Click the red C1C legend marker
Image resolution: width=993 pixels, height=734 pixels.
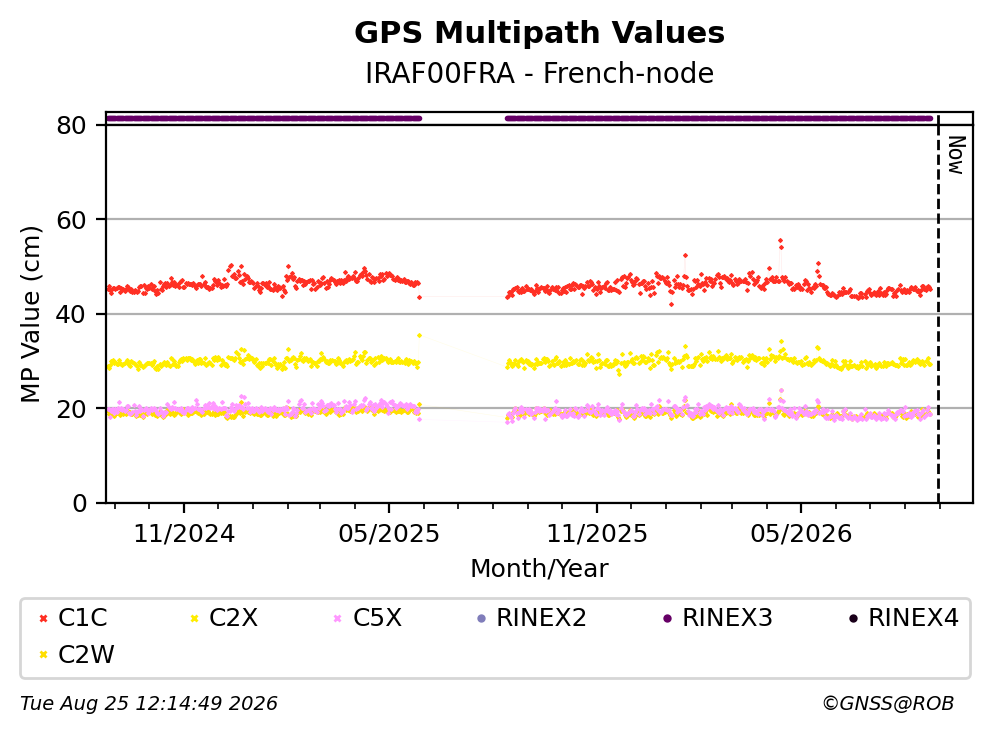click(43, 618)
